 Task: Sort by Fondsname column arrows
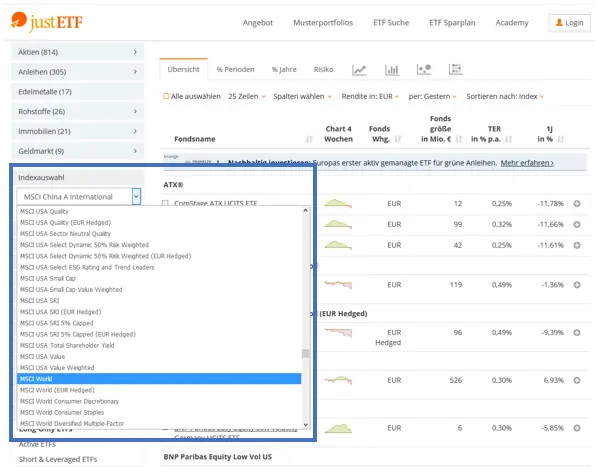pos(309,139)
